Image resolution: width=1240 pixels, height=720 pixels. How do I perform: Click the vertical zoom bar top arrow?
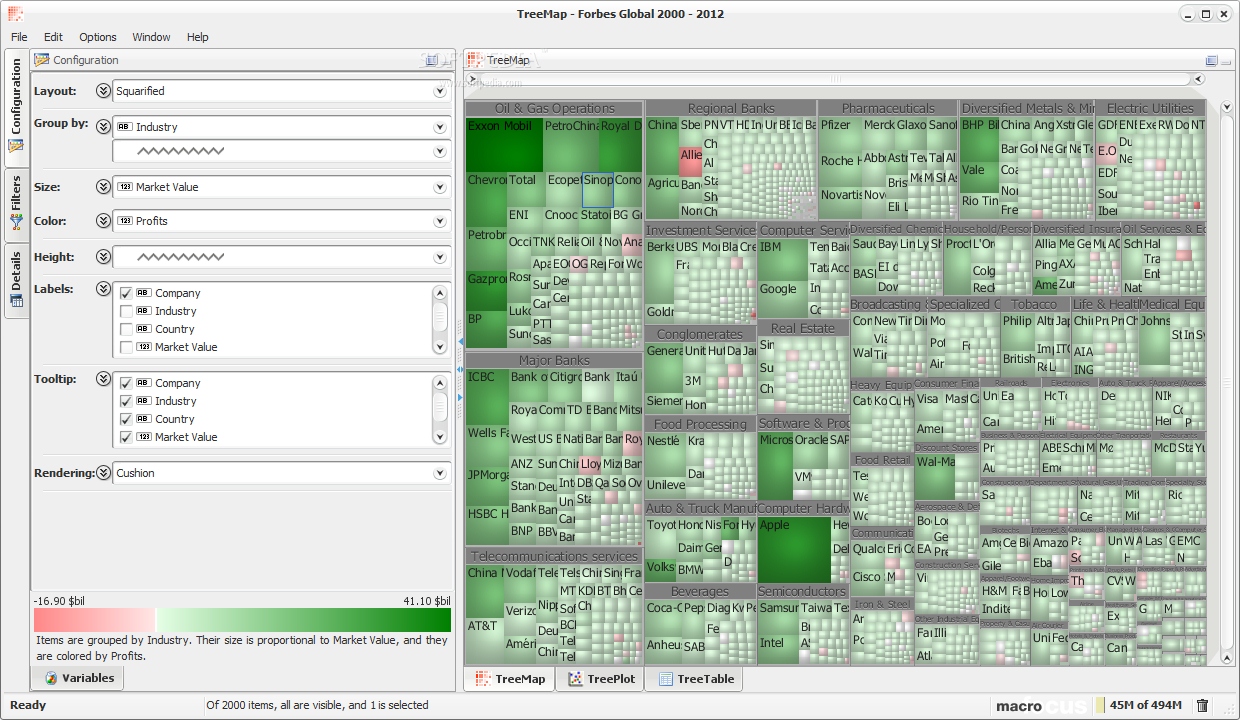1228,107
